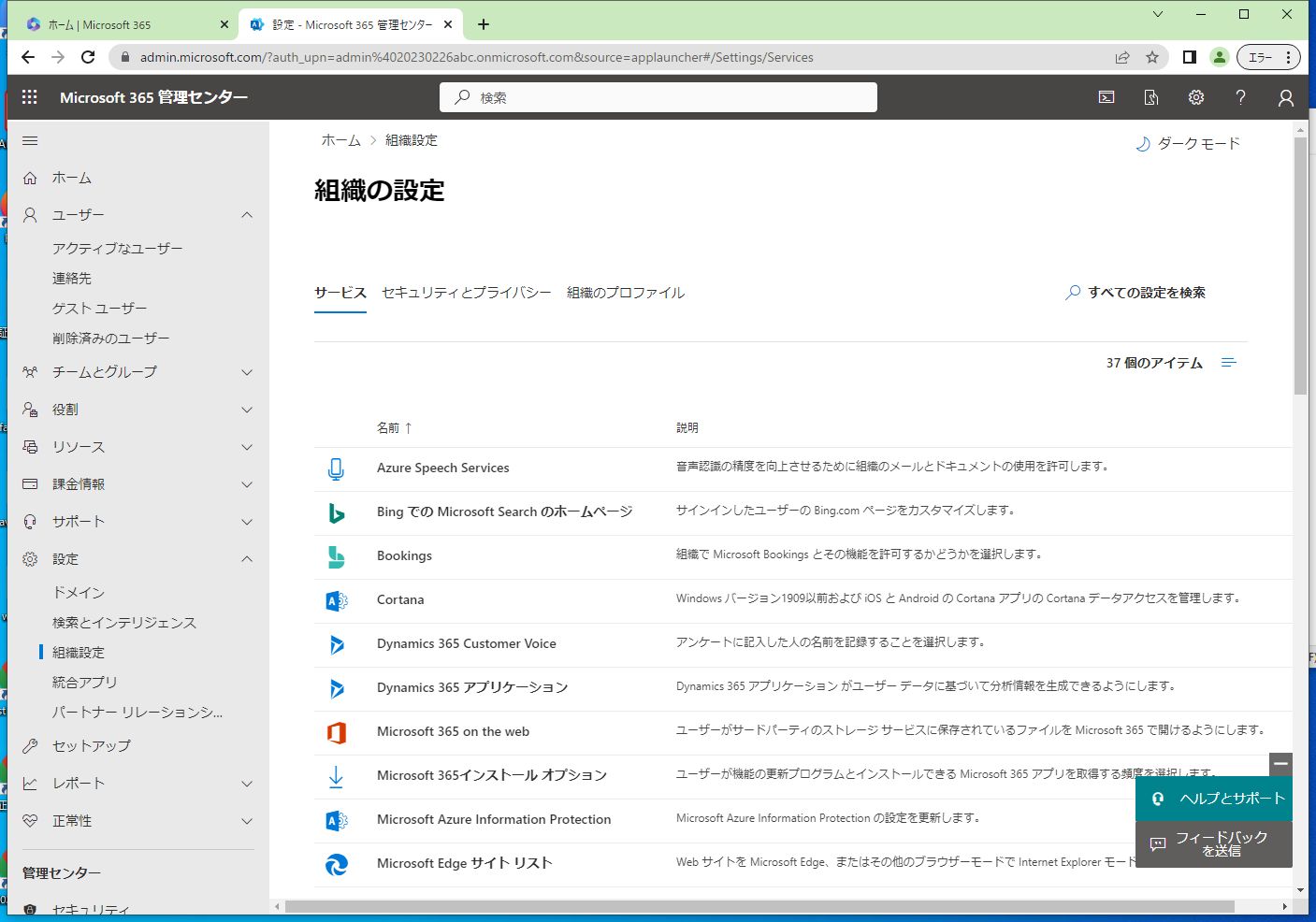Open Microsoft Edge サイト リスト settings
This screenshot has width=1316, height=922.
tap(465, 864)
